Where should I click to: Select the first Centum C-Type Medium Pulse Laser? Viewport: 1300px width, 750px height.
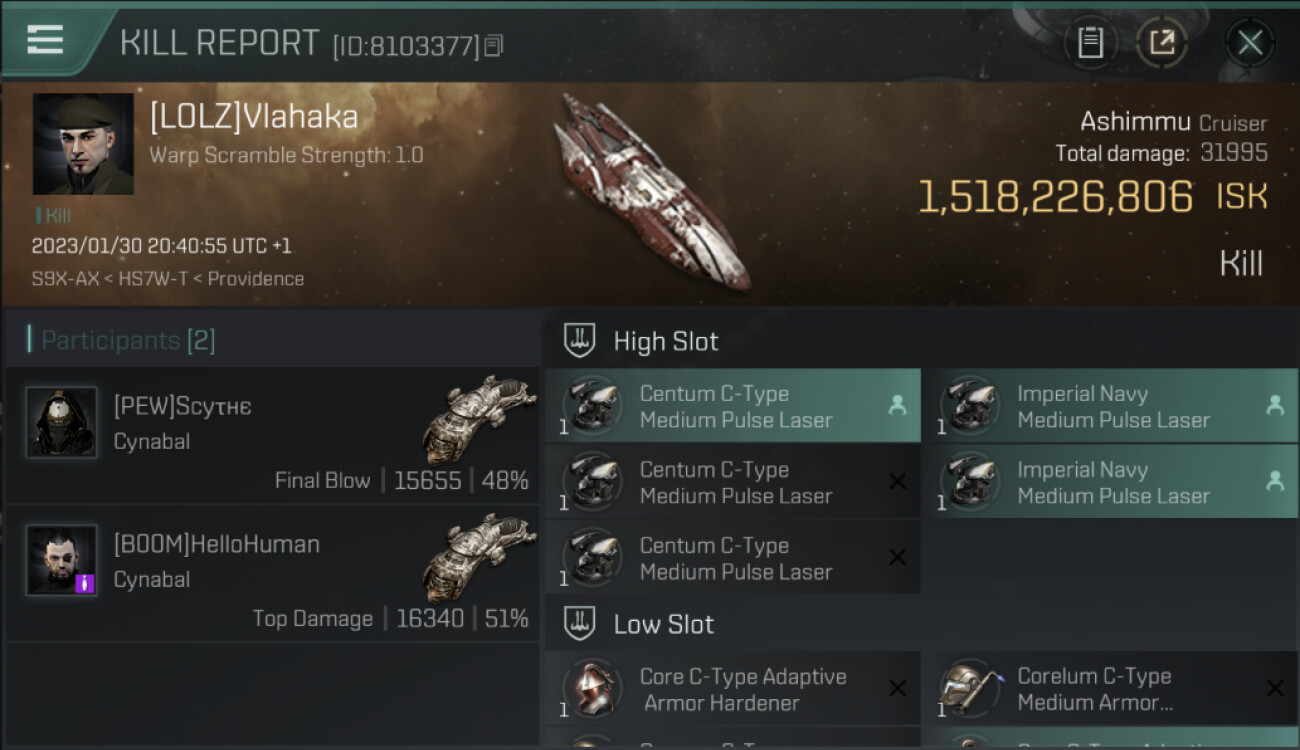coord(733,407)
